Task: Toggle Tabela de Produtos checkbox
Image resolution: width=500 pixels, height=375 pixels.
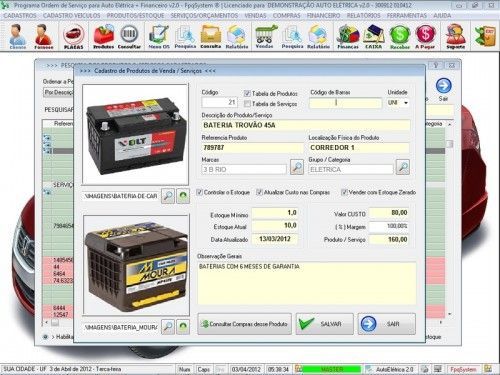Action: click(x=247, y=93)
